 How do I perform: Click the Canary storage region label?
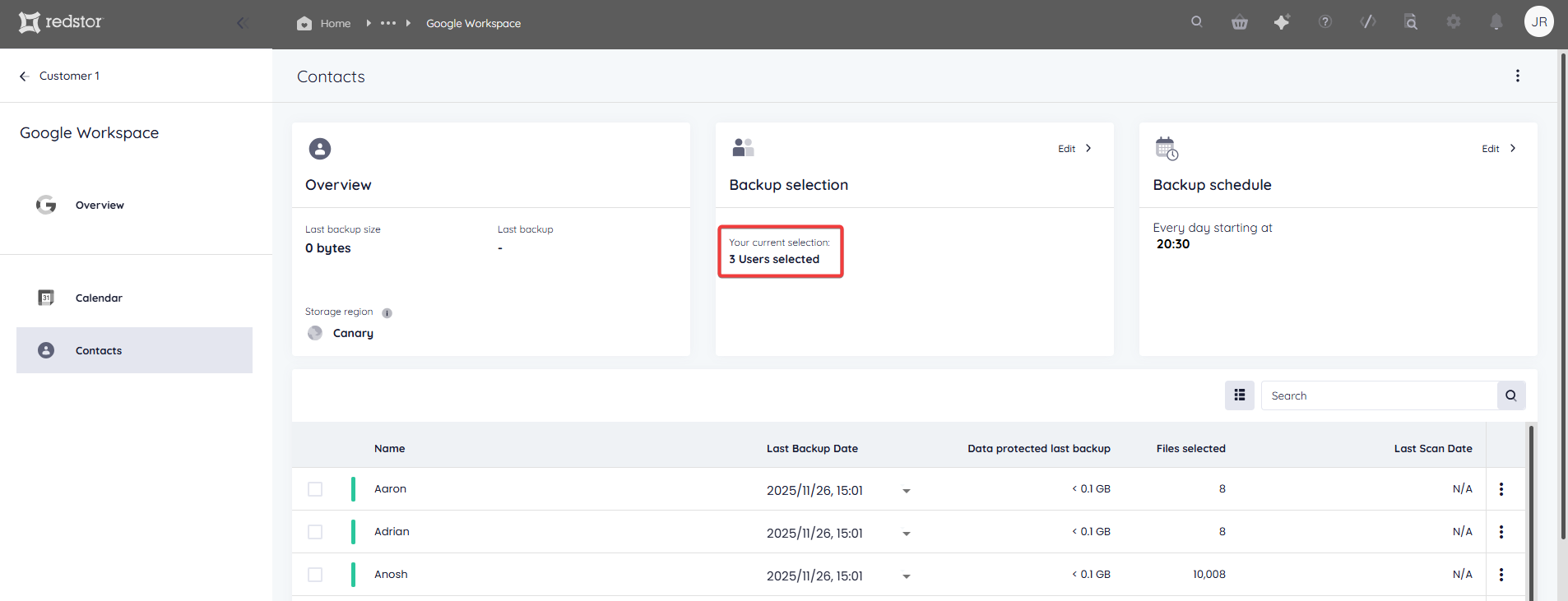pos(353,333)
